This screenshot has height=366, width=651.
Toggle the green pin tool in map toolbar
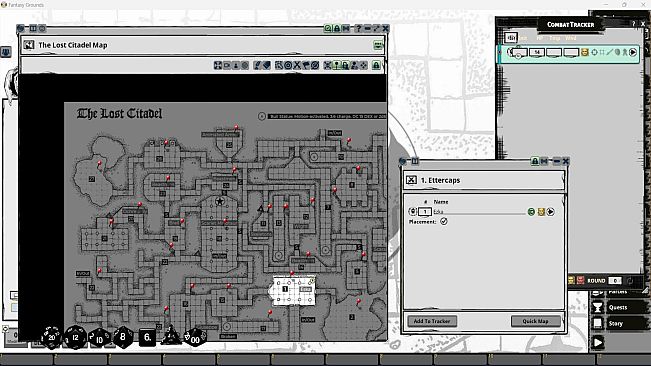337,65
